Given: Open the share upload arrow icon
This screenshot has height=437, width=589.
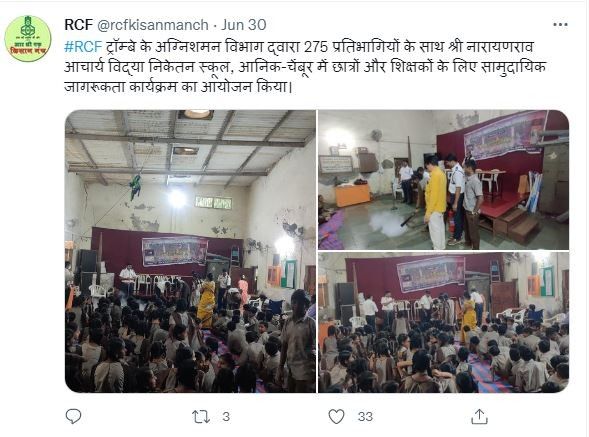Looking at the screenshot, I should 479,416.
